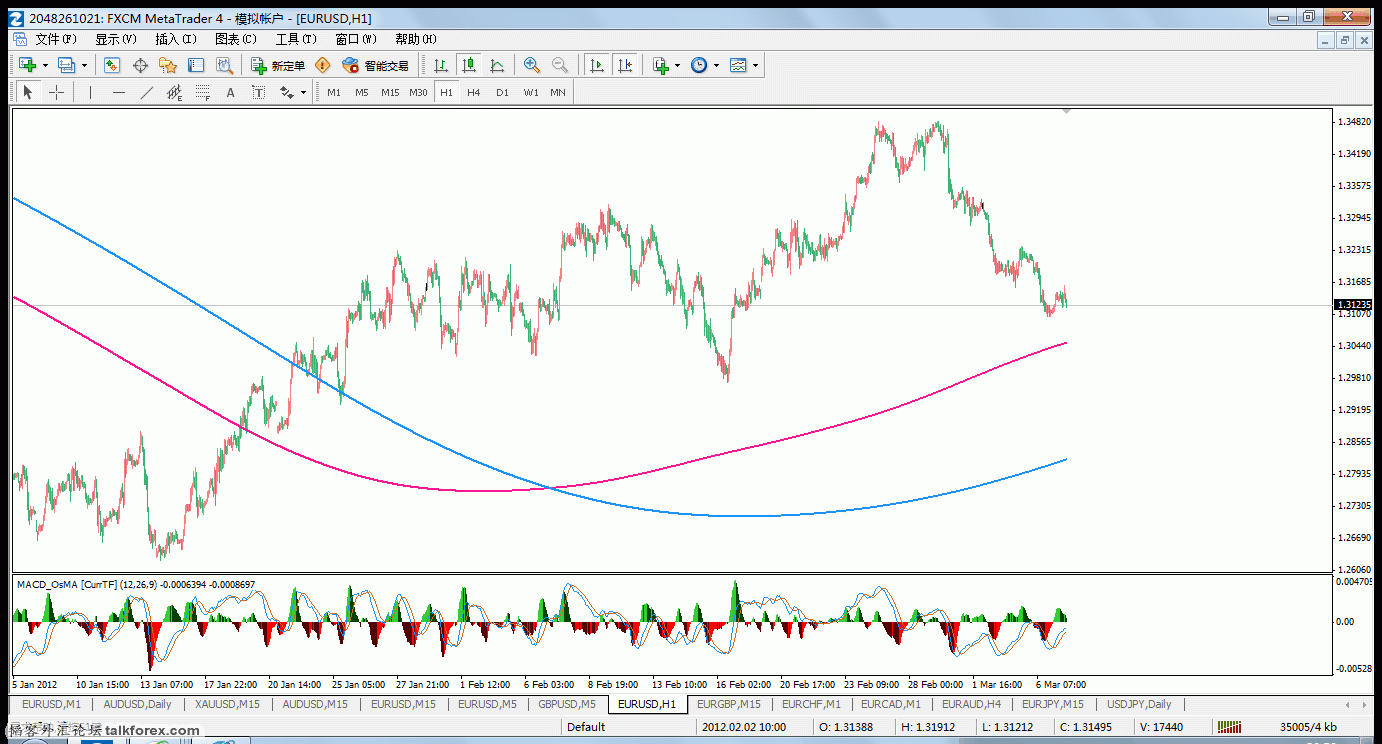Viewport: 1382px width, 744px height.
Task: Select the M1 timeframe button
Action: click(334, 92)
